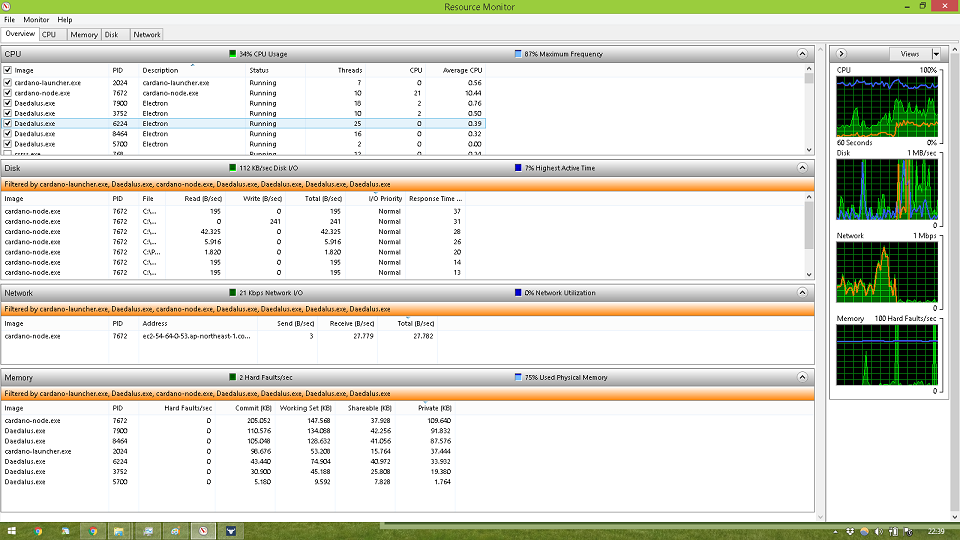Click main pane scroll-down arrow
This screenshot has height=540, width=960.
[x=820, y=517]
